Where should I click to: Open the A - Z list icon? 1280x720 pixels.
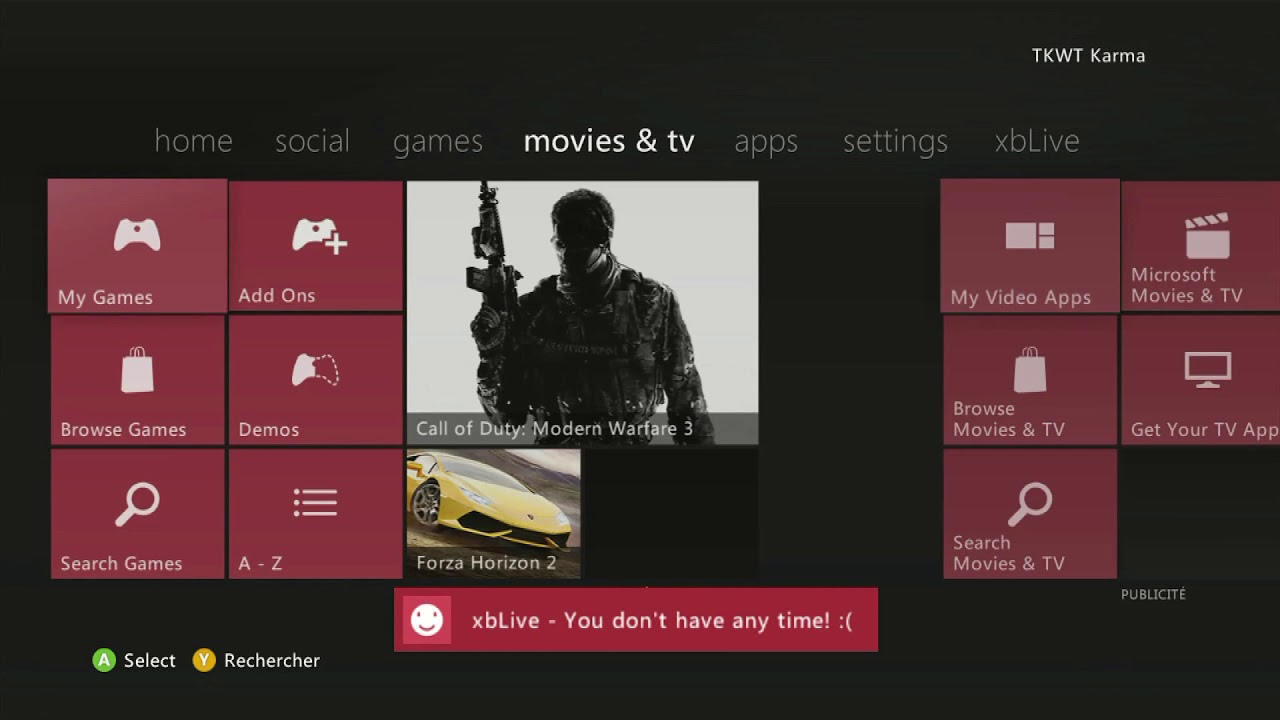click(x=315, y=503)
